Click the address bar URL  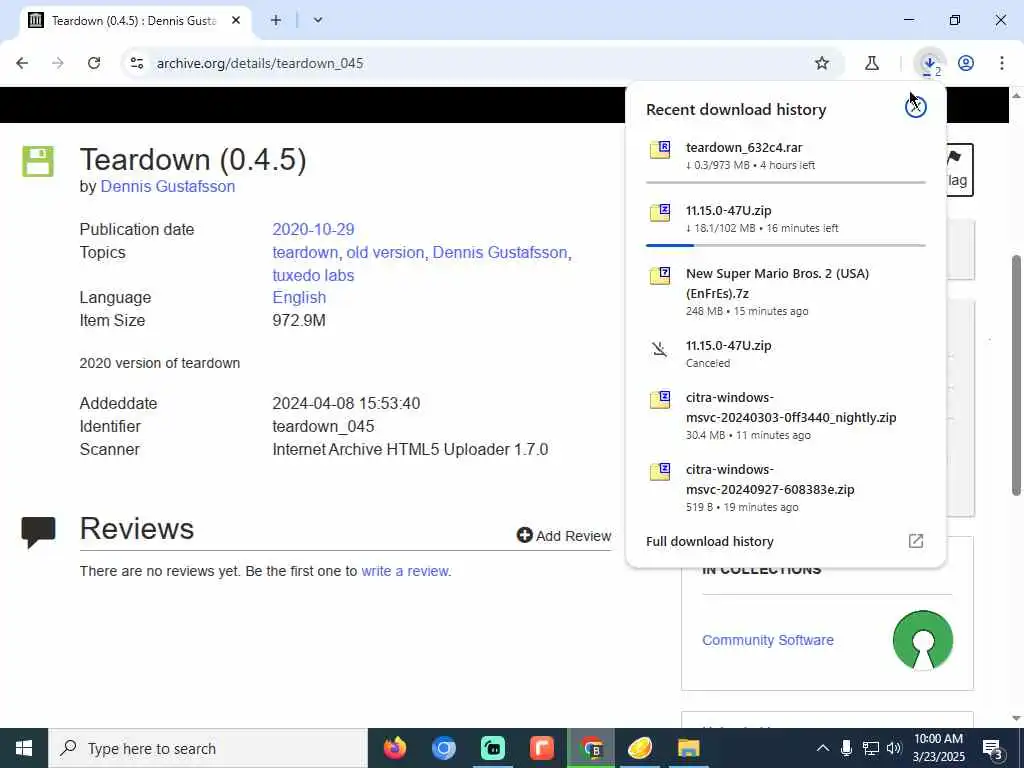coord(260,63)
